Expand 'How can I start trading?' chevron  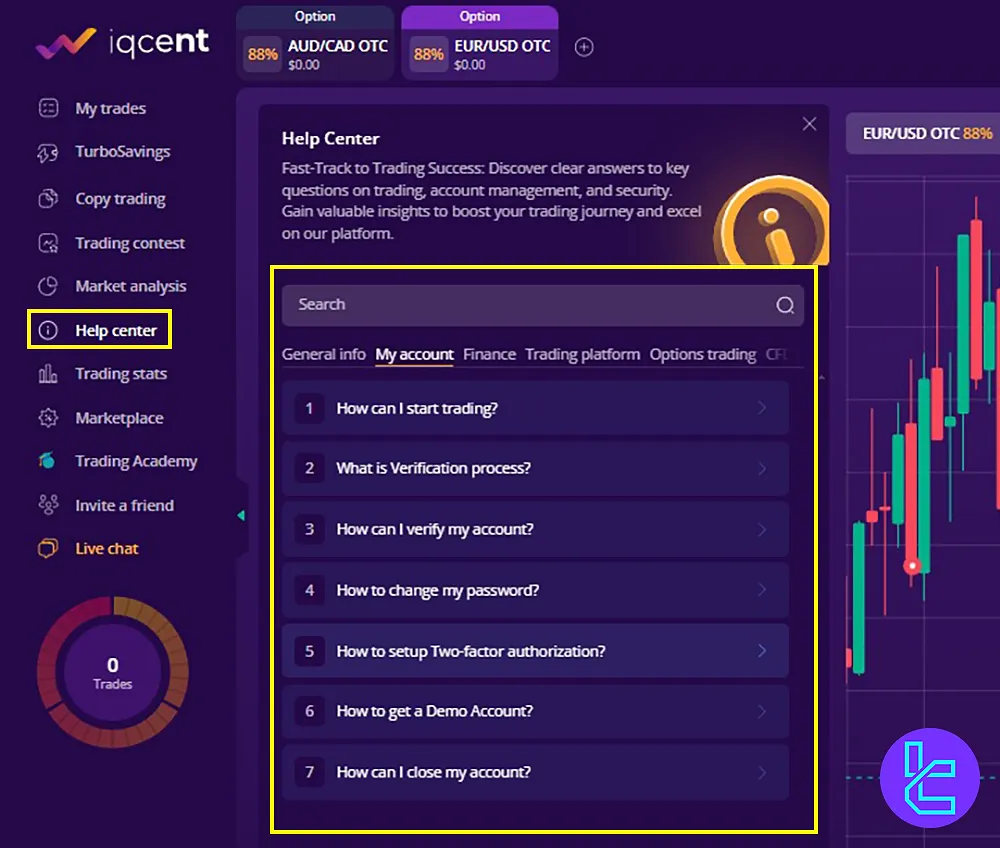tap(761, 408)
